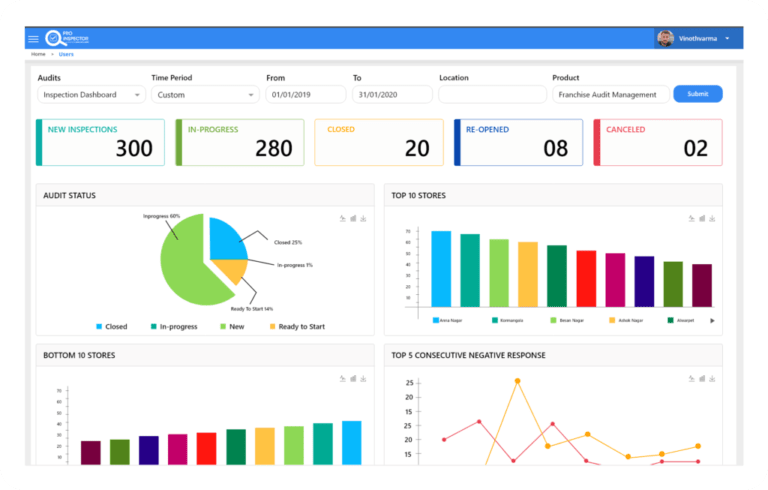Click the Location input field
This screenshot has width=768, height=490.
pos(492,95)
